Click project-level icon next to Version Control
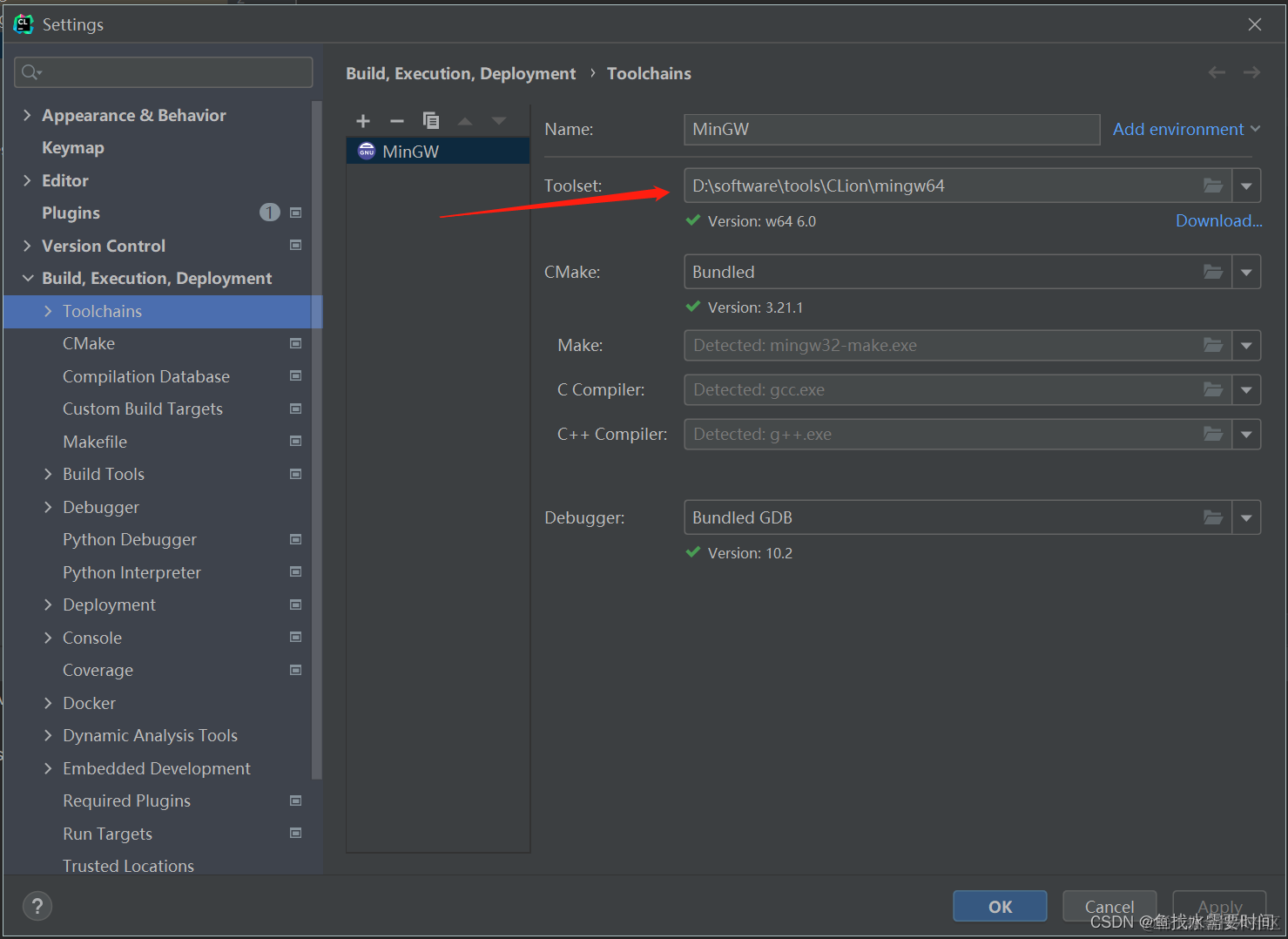 (295, 246)
